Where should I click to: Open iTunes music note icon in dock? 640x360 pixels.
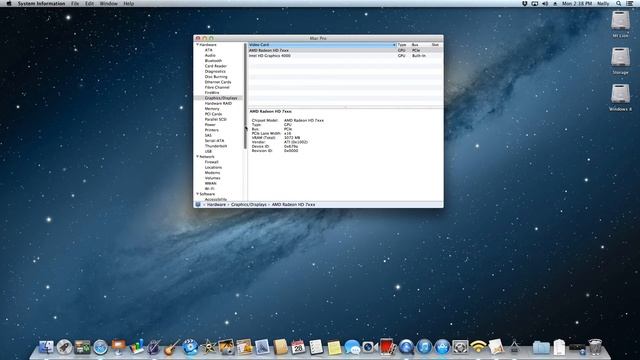coord(424,347)
